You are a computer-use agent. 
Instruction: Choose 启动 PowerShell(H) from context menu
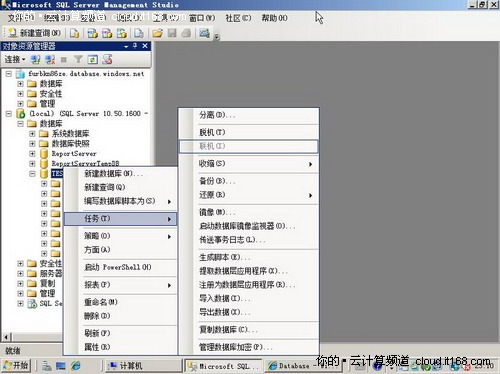coord(120,267)
